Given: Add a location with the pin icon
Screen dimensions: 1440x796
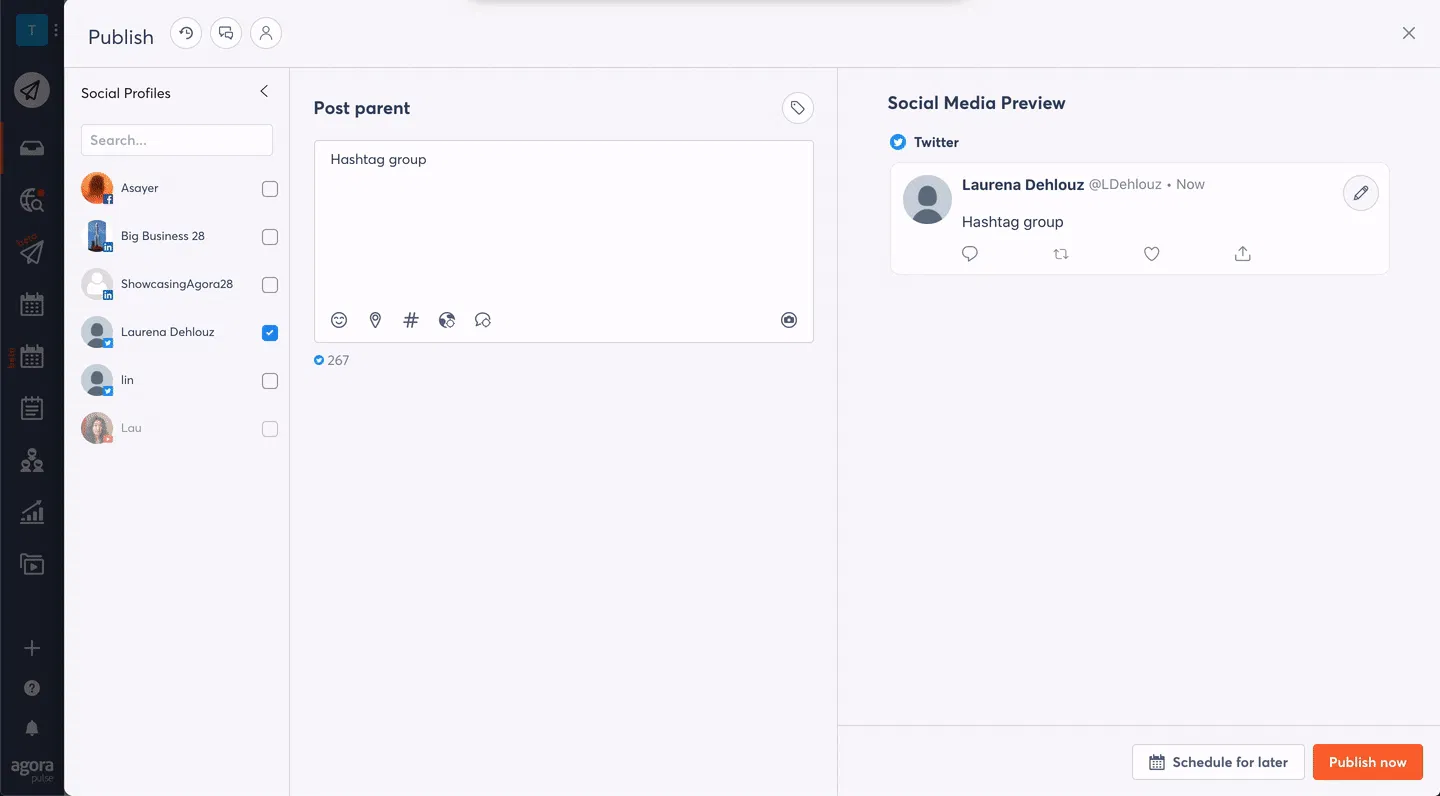Looking at the screenshot, I should coord(375,320).
